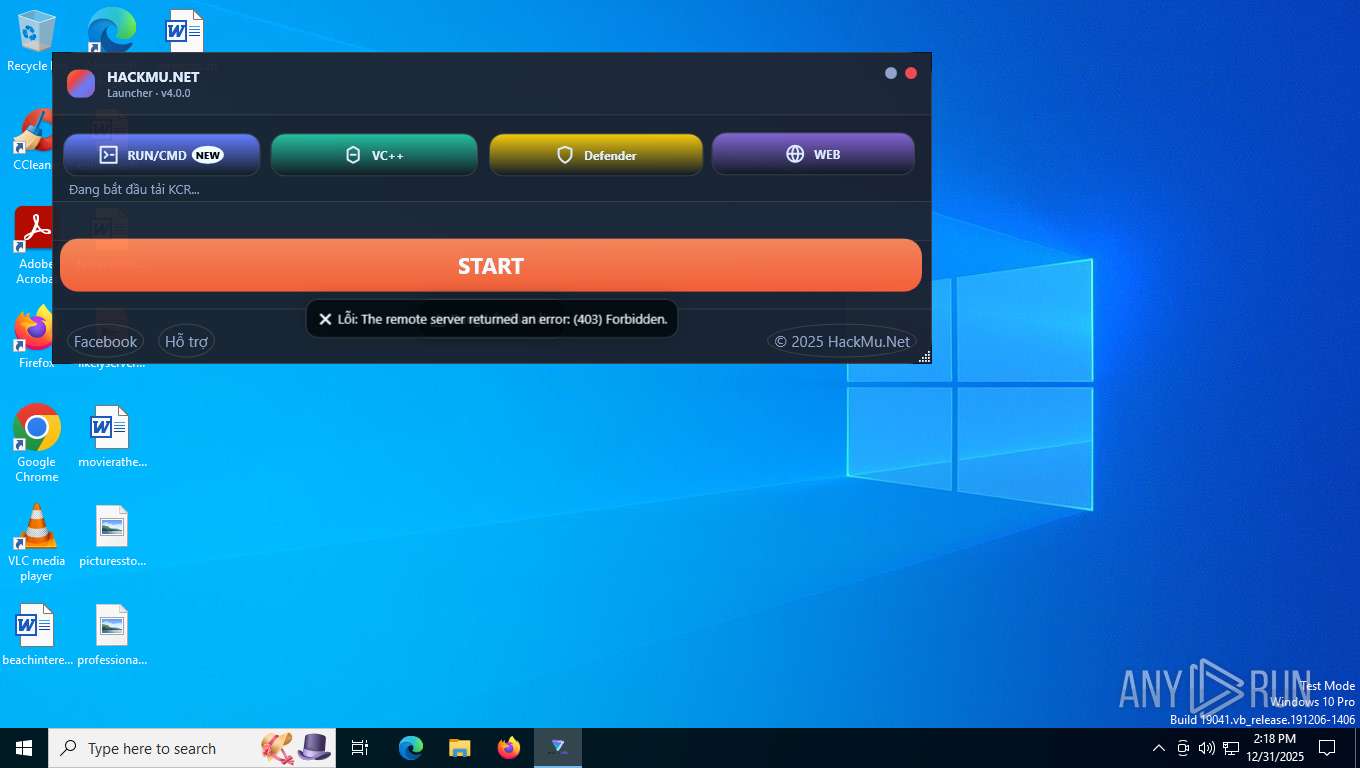
Task: Click the resize grip of launcher window
Action: click(924, 356)
